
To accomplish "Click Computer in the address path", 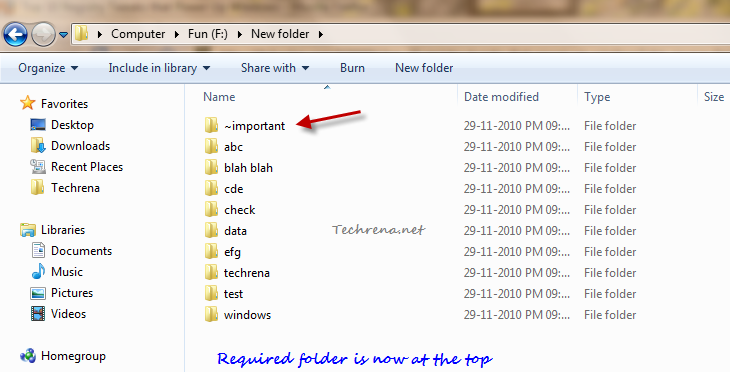I will [138, 34].
